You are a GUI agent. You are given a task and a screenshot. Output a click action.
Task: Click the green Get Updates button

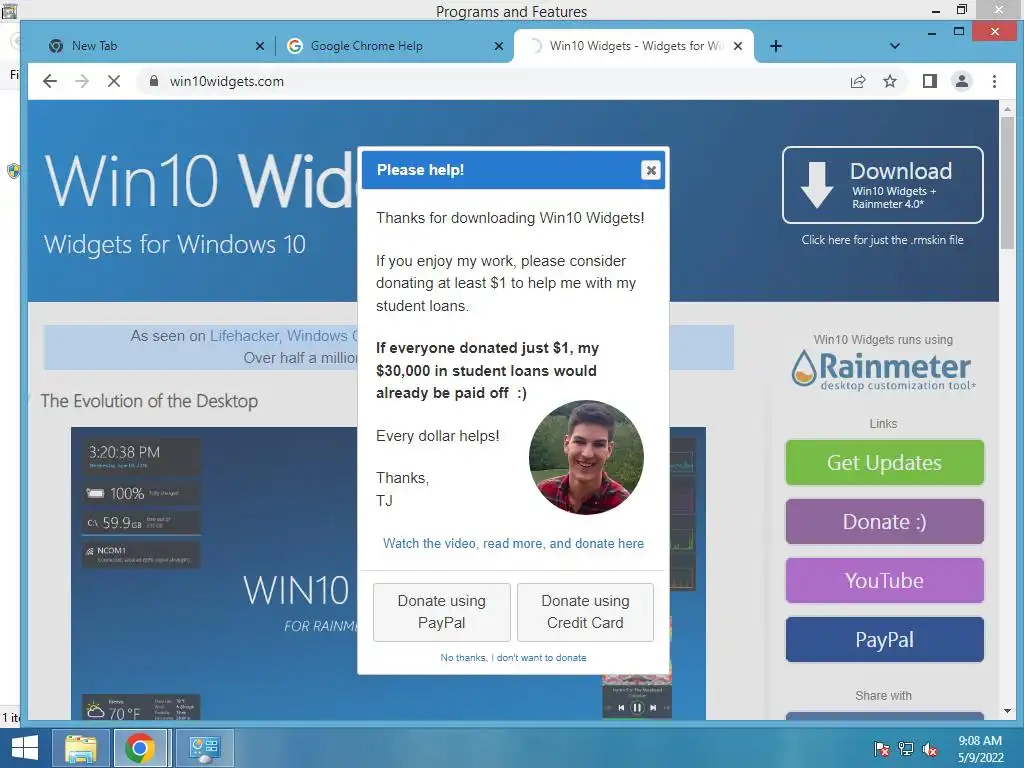tap(884, 462)
